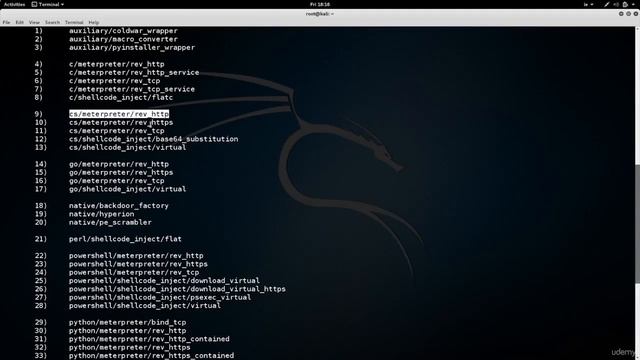Click c/meterpreter/rev_tcp text
Image resolution: width=640 pixels, height=360 pixels.
(x=114, y=81)
